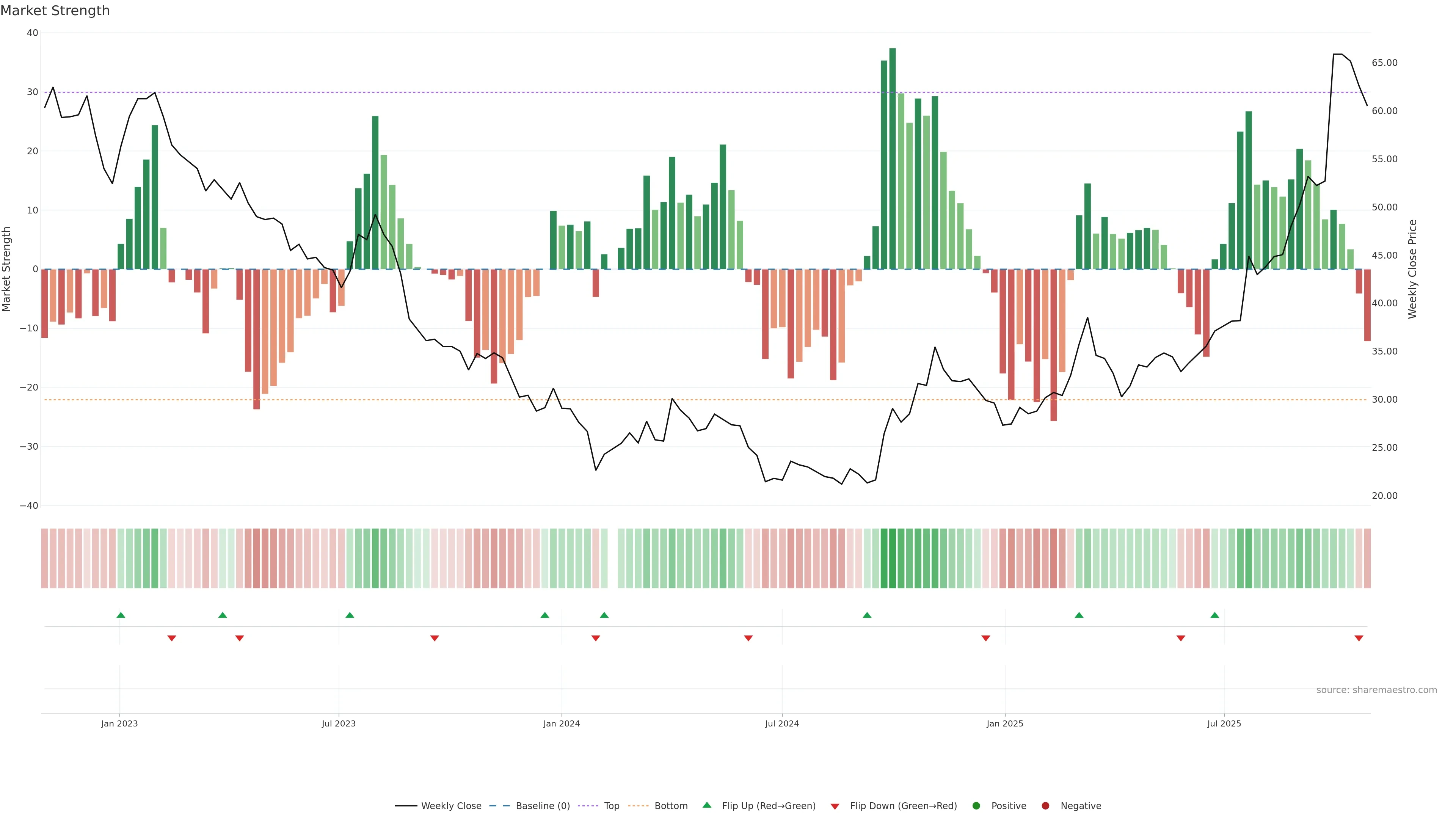This screenshot has height=819, width=1456.
Task: Click the Jul 2025 x-axis label
Action: [x=1224, y=723]
